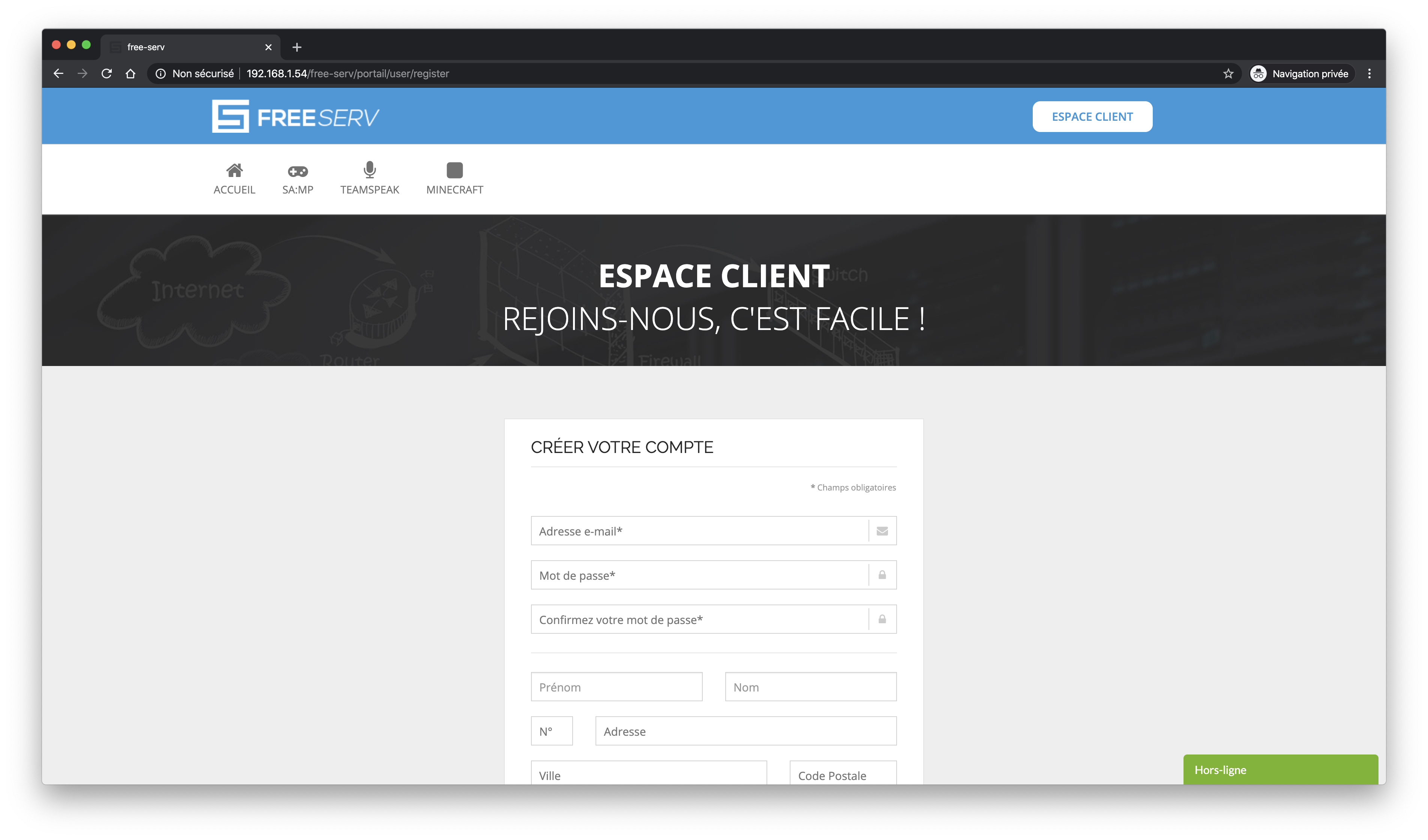The height and width of the screenshot is (840, 1428).
Task: Open the Accueil home icon
Action: [x=234, y=171]
